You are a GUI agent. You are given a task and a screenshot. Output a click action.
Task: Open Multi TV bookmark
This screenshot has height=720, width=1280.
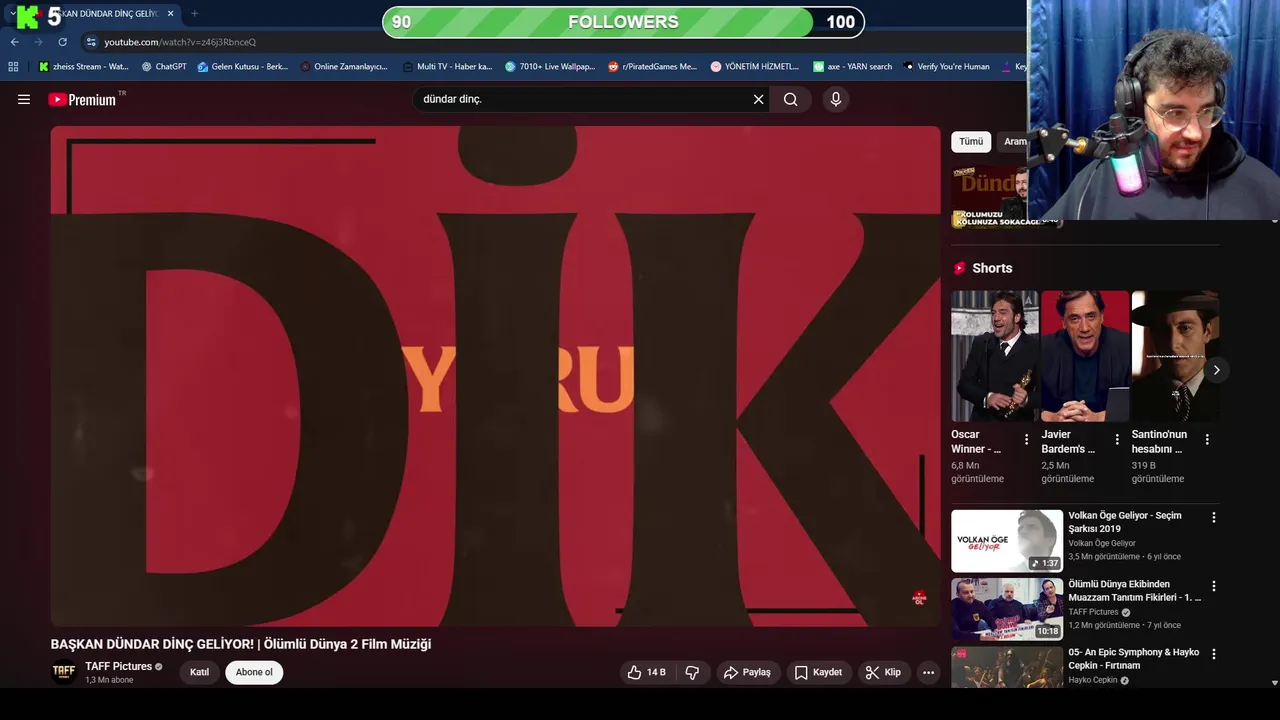coord(447,67)
